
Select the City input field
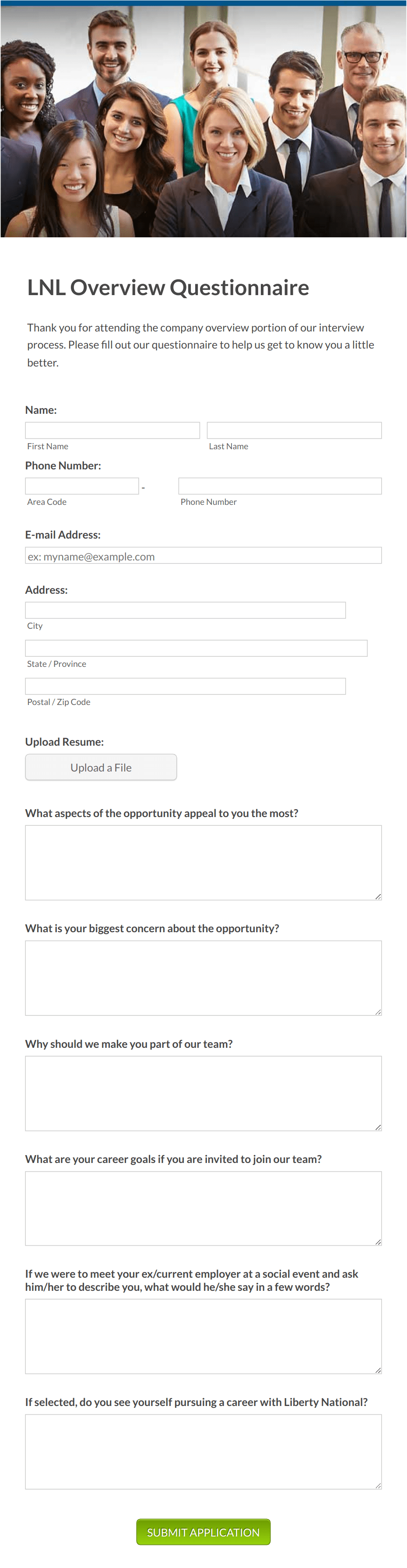click(x=186, y=610)
